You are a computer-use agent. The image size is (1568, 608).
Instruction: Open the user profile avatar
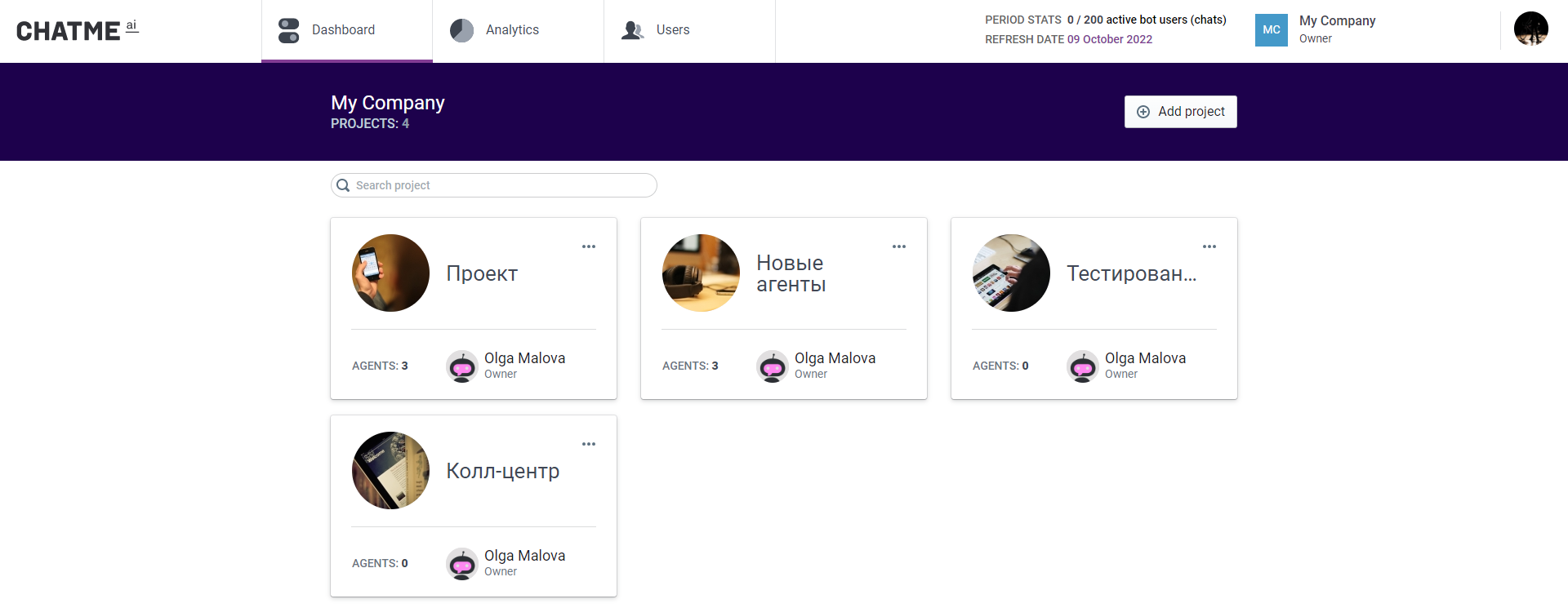[1531, 29]
